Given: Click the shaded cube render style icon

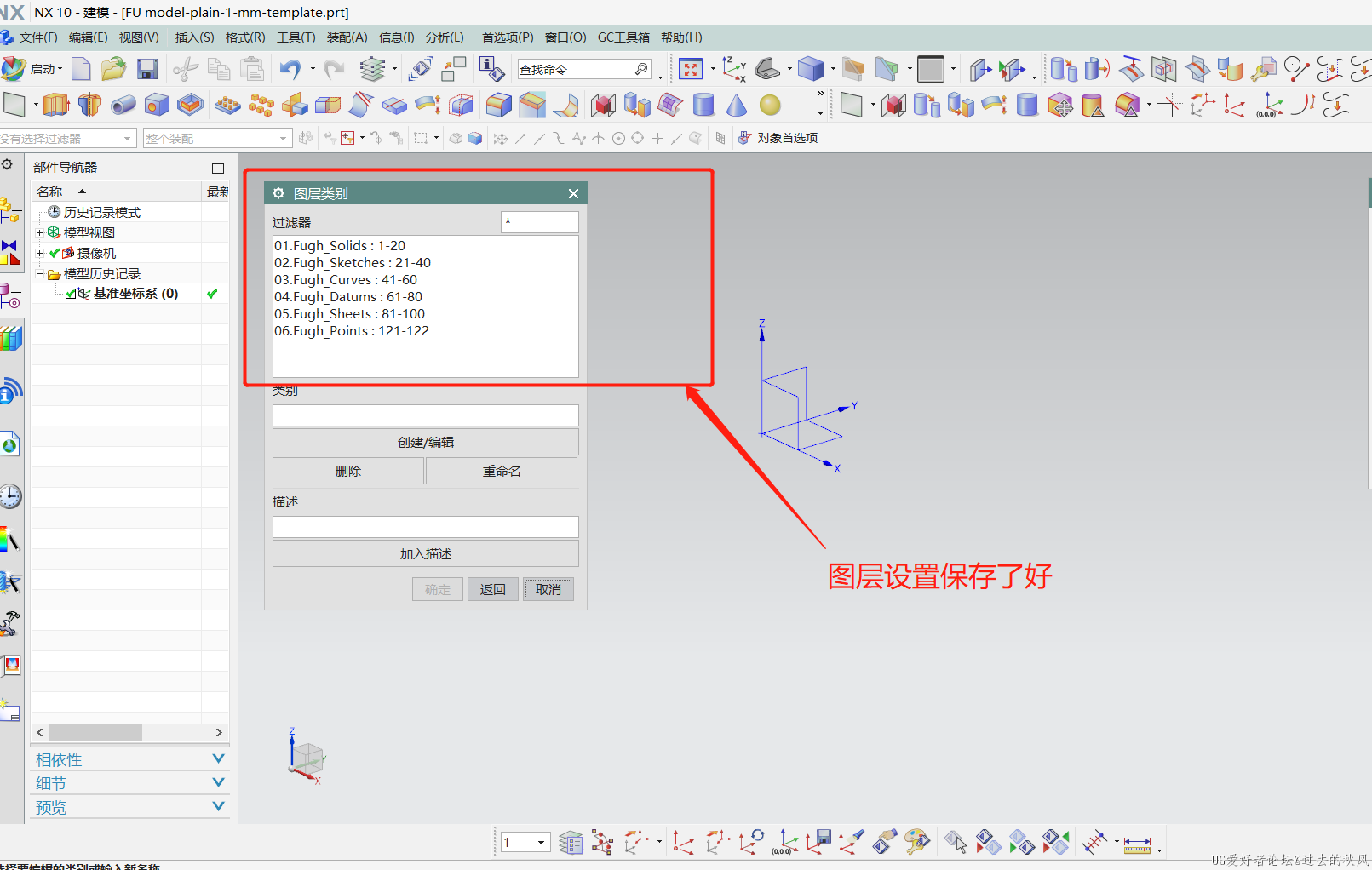Looking at the screenshot, I should (x=811, y=69).
